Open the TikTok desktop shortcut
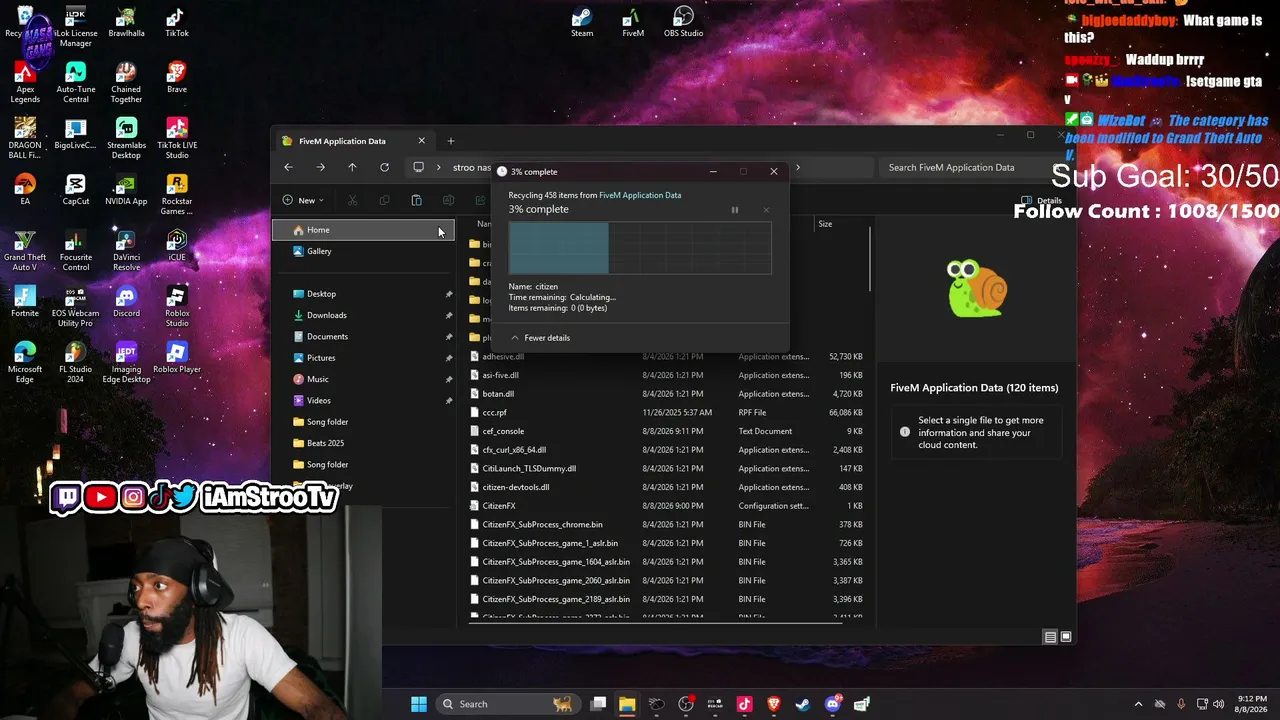Image resolution: width=1280 pixels, height=720 pixels. (176, 23)
